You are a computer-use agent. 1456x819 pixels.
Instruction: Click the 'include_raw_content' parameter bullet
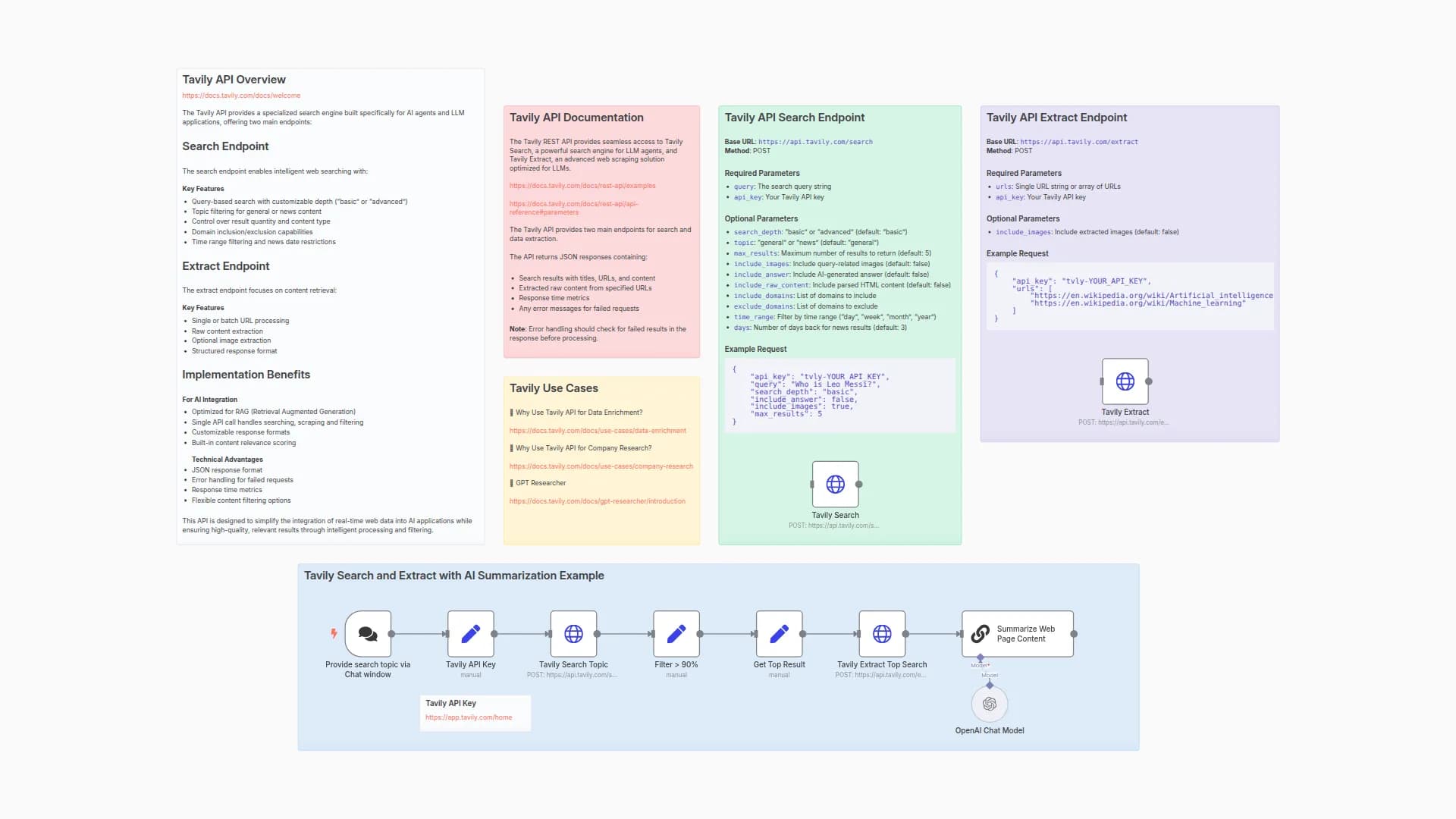click(x=842, y=285)
